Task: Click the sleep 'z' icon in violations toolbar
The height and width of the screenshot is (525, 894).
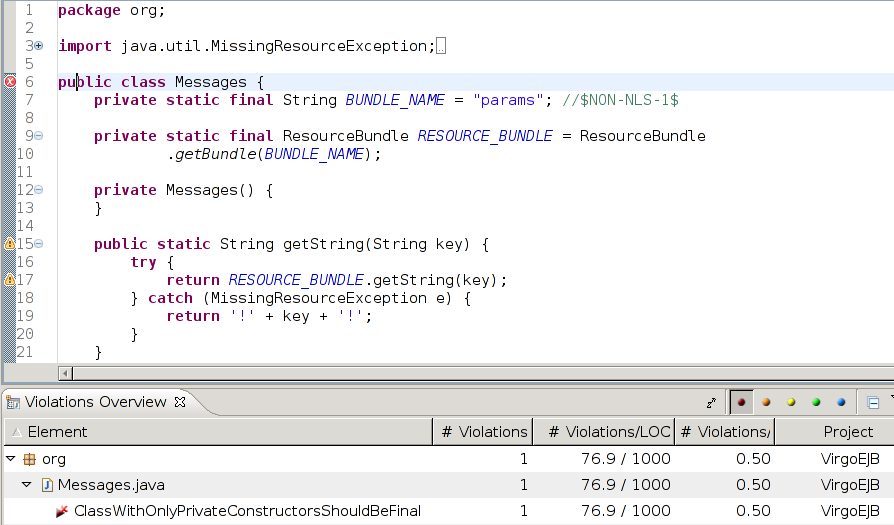Action: coord(711,403)
